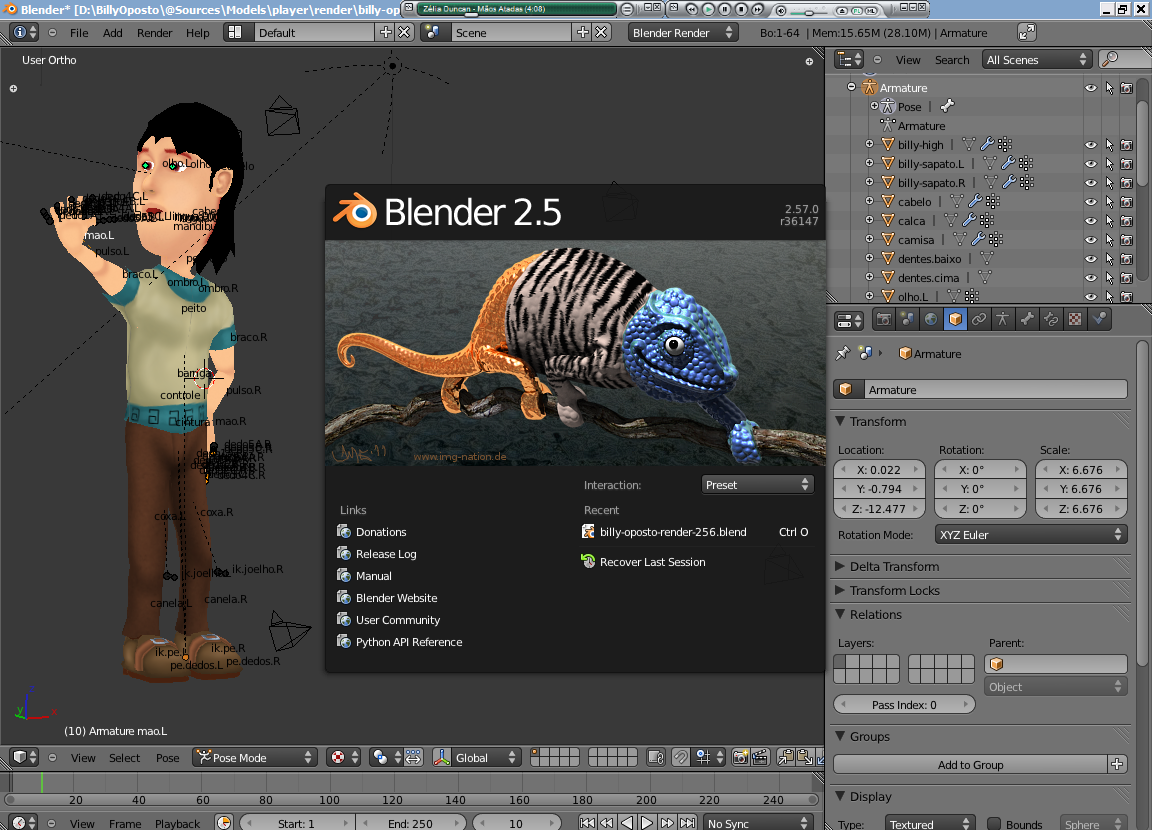Open the Scene properties tab icon
Viewport: 1152px width, 830px height.
click(907, 319)
